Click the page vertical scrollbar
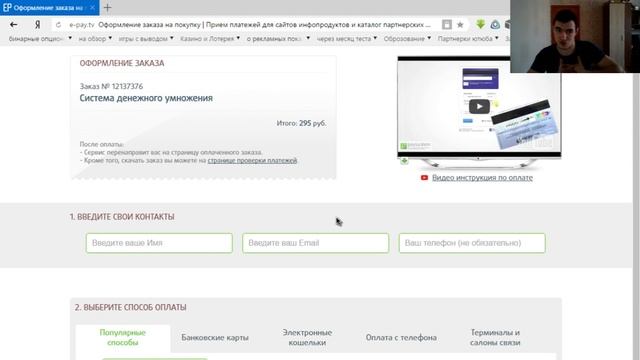 [x=636, y=204]
